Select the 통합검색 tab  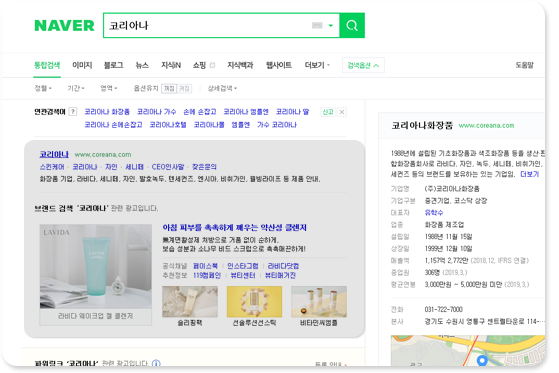tap(47, 65)
